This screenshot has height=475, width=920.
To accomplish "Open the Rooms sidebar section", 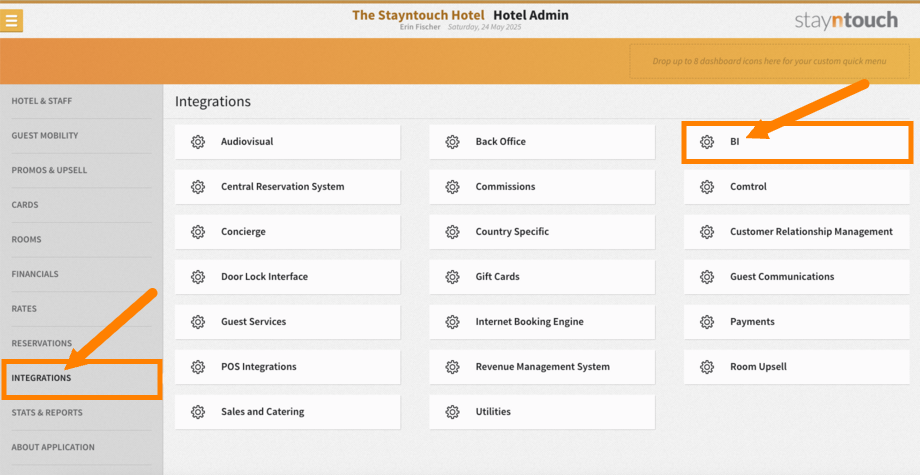I will click(x=26, y=239).
